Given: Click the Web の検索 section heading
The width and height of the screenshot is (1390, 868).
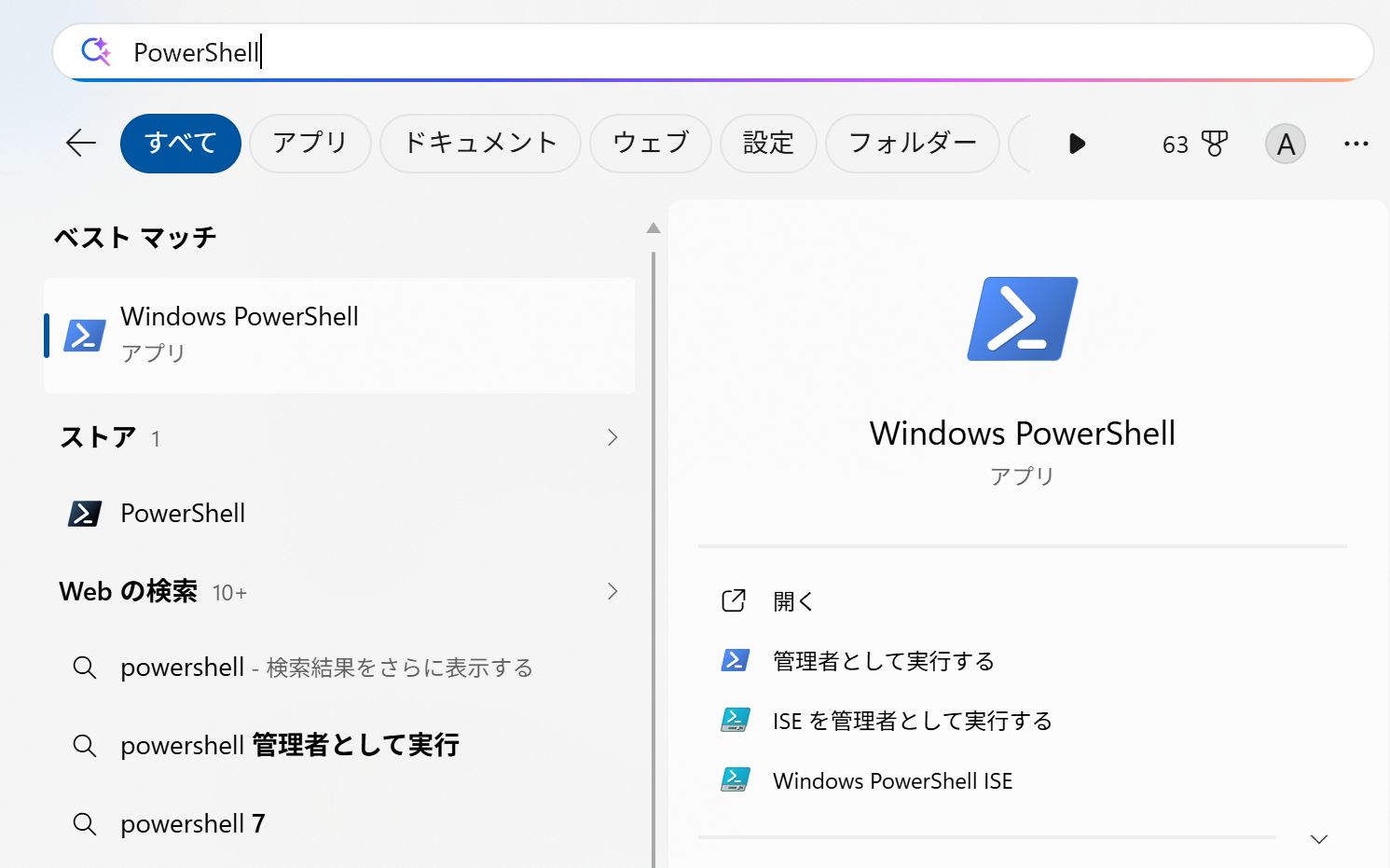Looking at the screenshot, I should 129,591.
